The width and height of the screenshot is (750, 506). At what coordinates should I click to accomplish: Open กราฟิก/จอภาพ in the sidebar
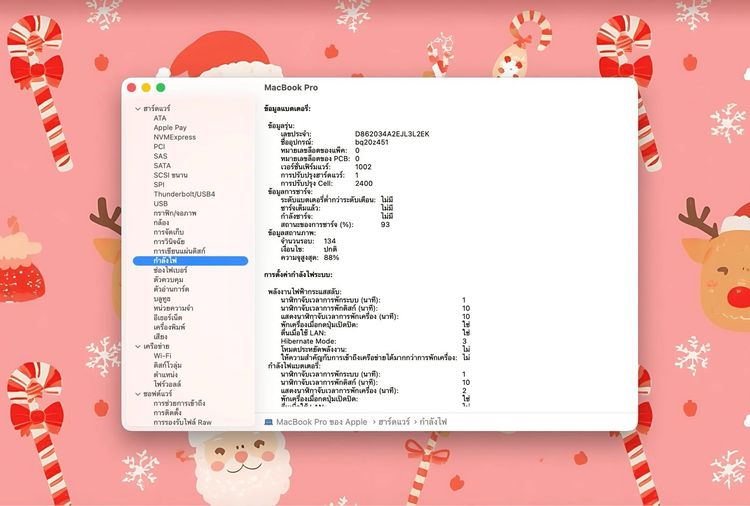tap(175, 213)
